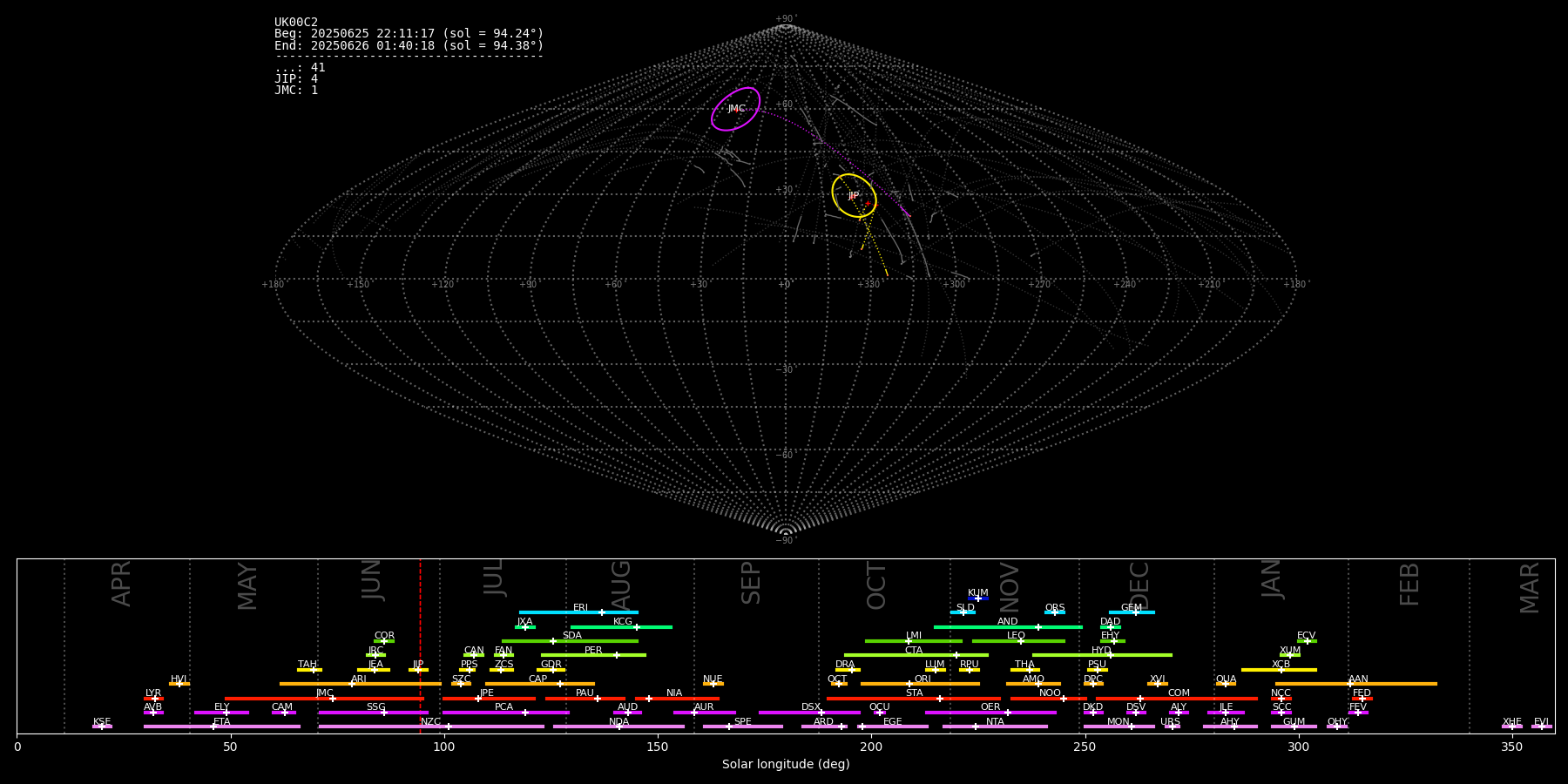
Task: Click the 200 tick on solar longitude axis
Action: pos(871,747)
